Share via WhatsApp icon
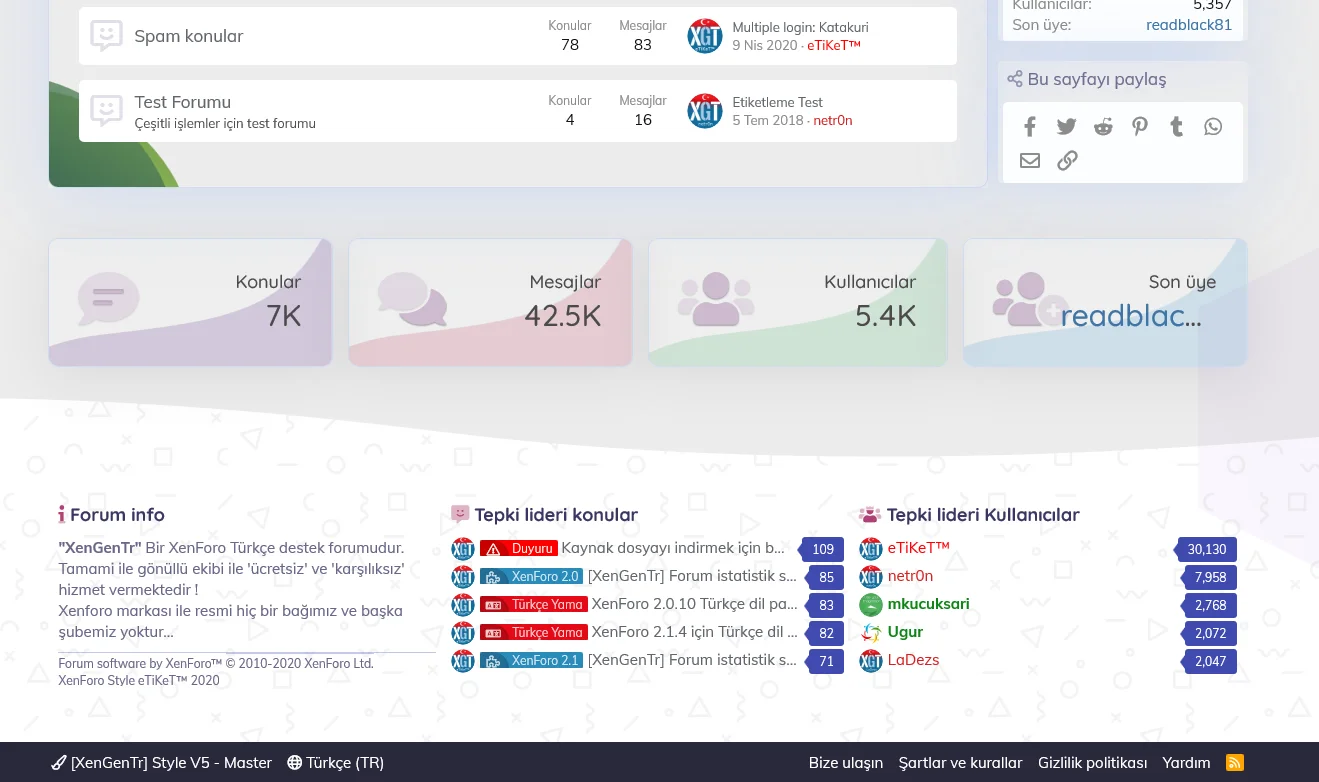Screen dimensions: 1319x782 click(1213, 127)
